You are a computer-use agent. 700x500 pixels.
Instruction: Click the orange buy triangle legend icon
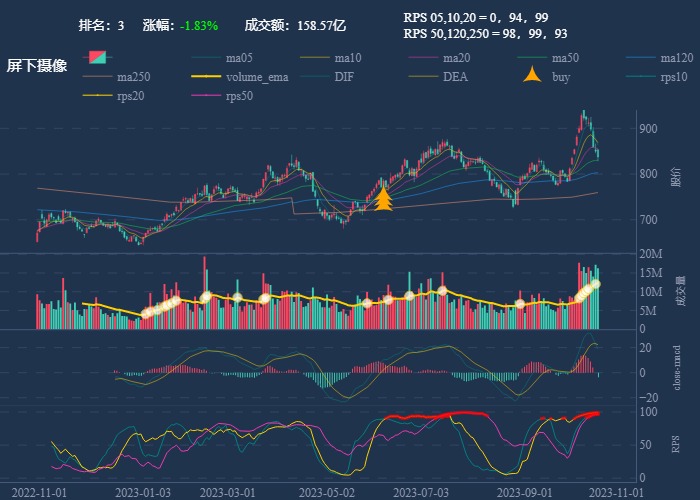click(533, 76)
